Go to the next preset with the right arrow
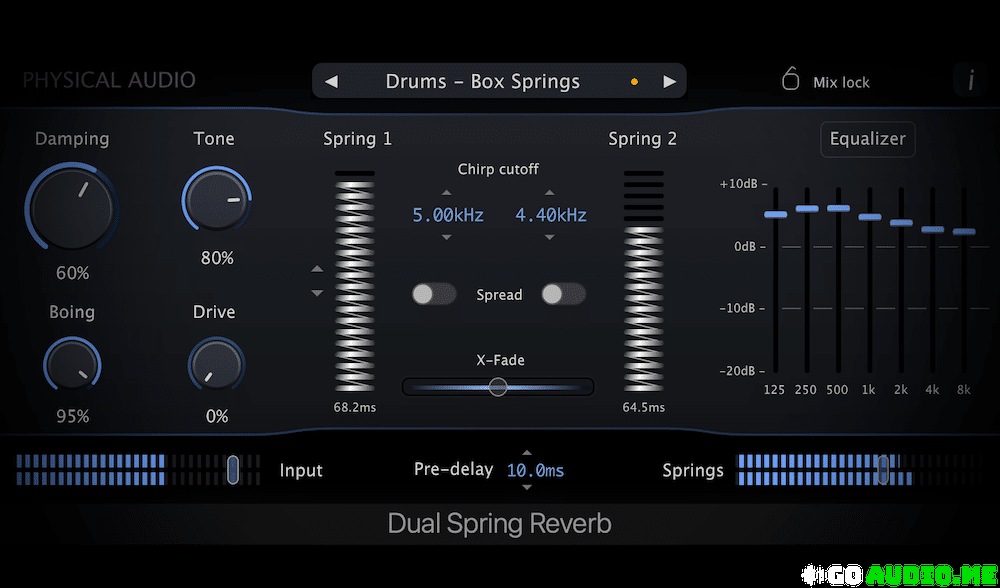Image resolution: width=1000 pixels, height=588 pixels. coord(669,82)
